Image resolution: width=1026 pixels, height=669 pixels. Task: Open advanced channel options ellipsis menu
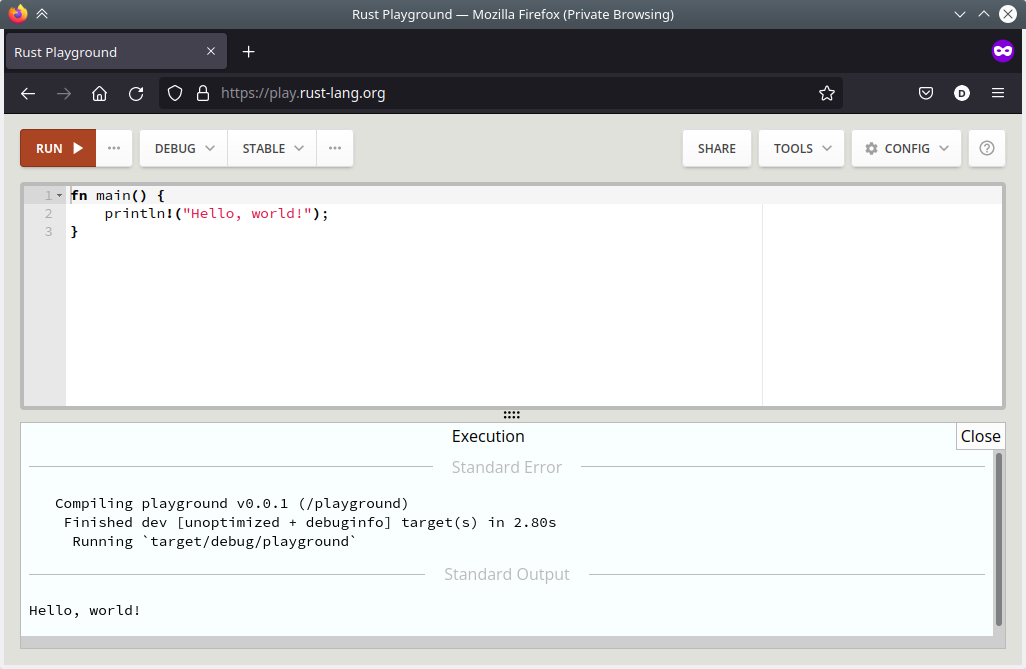tap(335, 148)
